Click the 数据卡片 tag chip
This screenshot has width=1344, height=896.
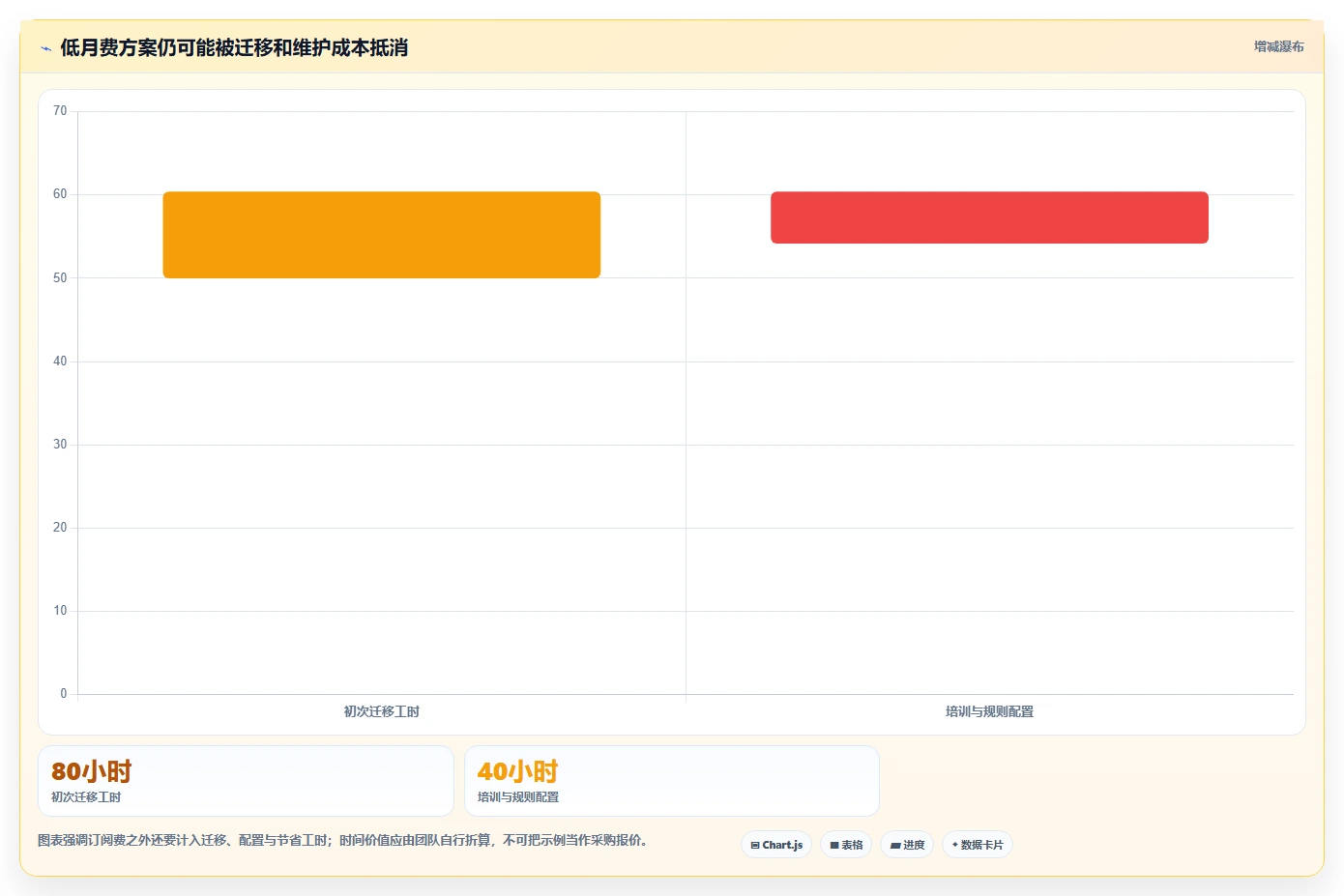coord(978,845)
